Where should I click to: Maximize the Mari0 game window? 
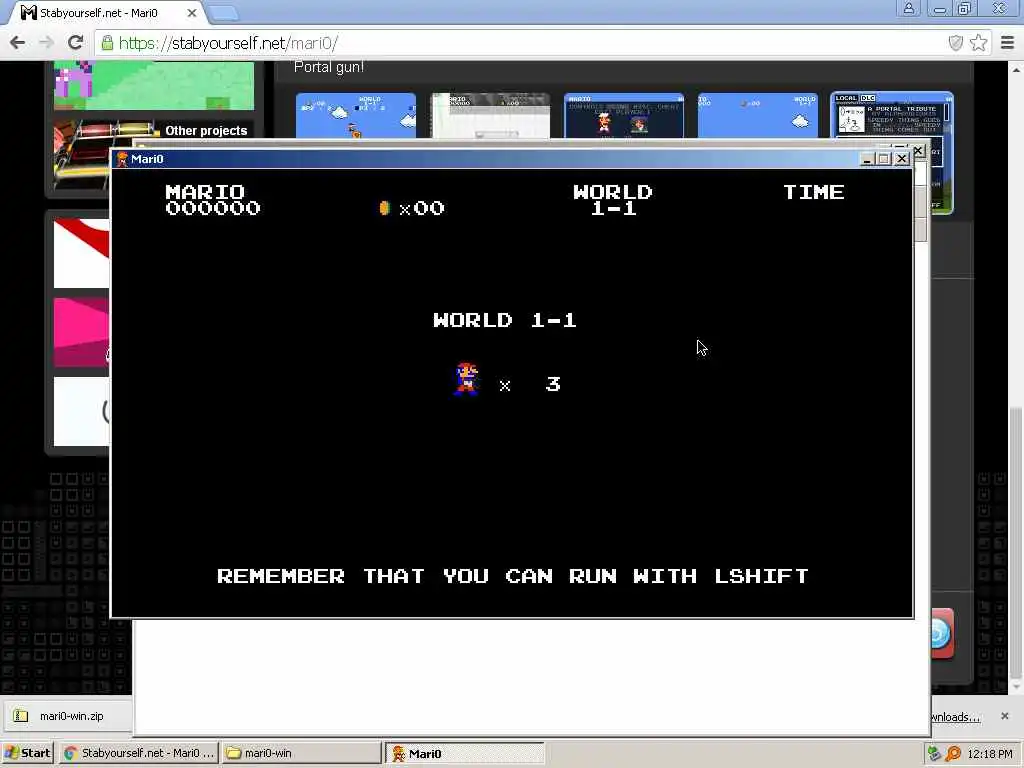point(884,159)
